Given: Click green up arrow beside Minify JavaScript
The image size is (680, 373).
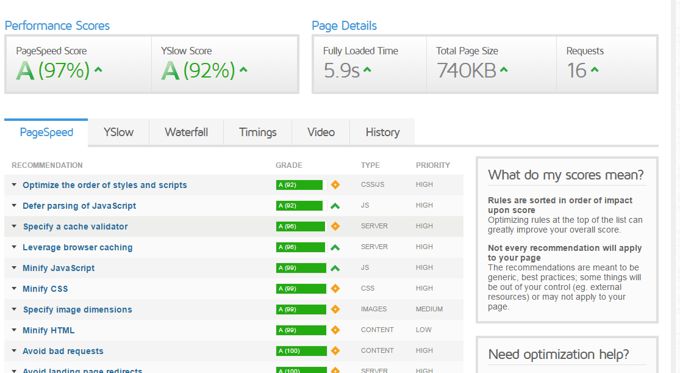Looking at the screenshot, I should (x=335, y=268).
